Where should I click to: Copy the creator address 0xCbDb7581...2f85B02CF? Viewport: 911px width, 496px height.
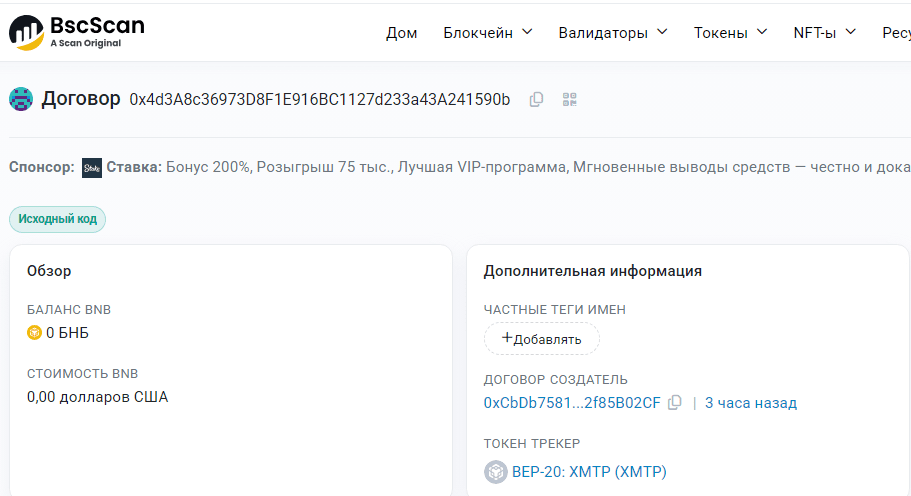tap(675, 403)
